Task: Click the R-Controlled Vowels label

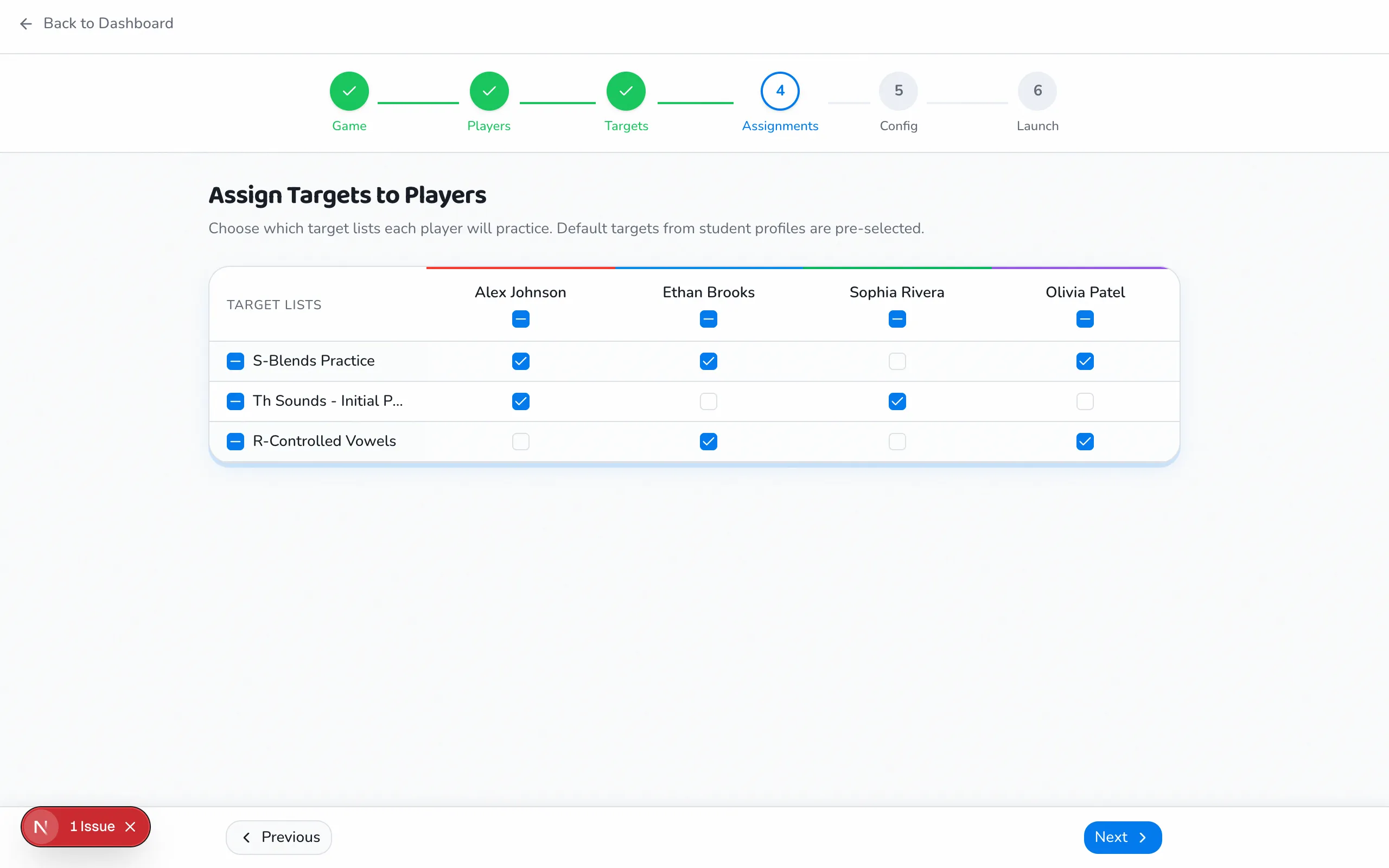Action: tap(324, 441)
